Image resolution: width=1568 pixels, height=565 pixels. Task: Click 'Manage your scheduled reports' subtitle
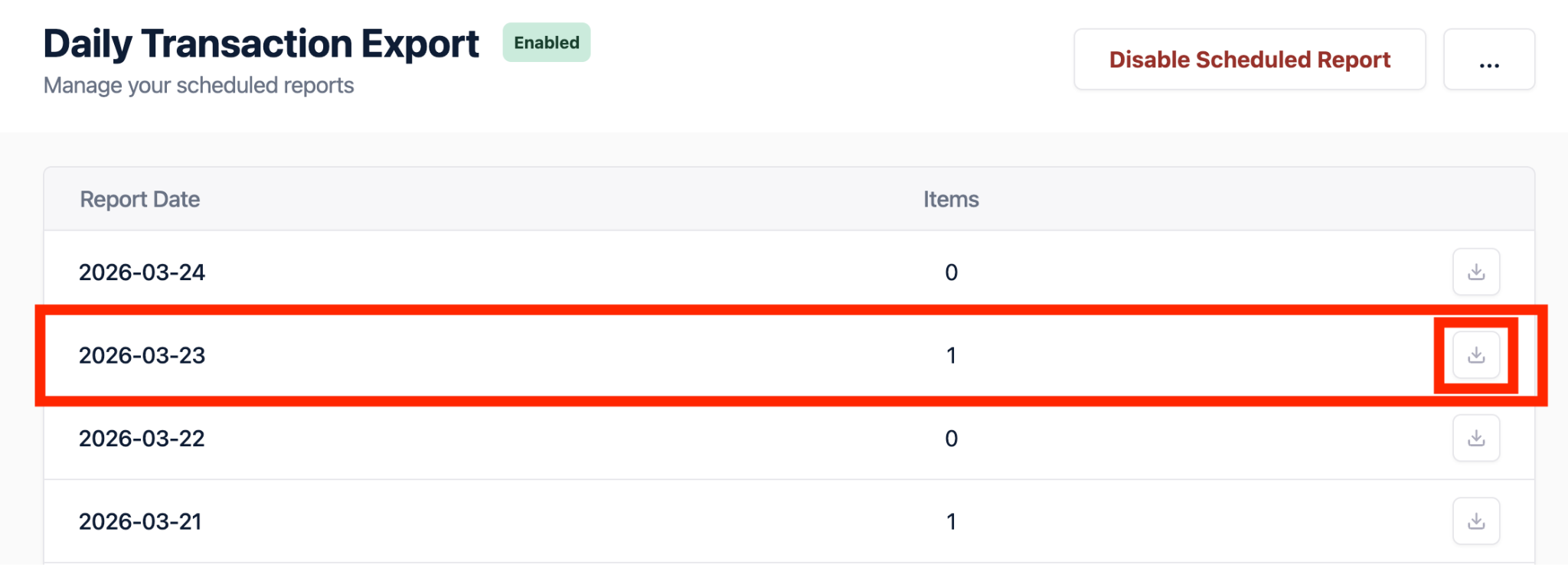click(x=198, y=85)
